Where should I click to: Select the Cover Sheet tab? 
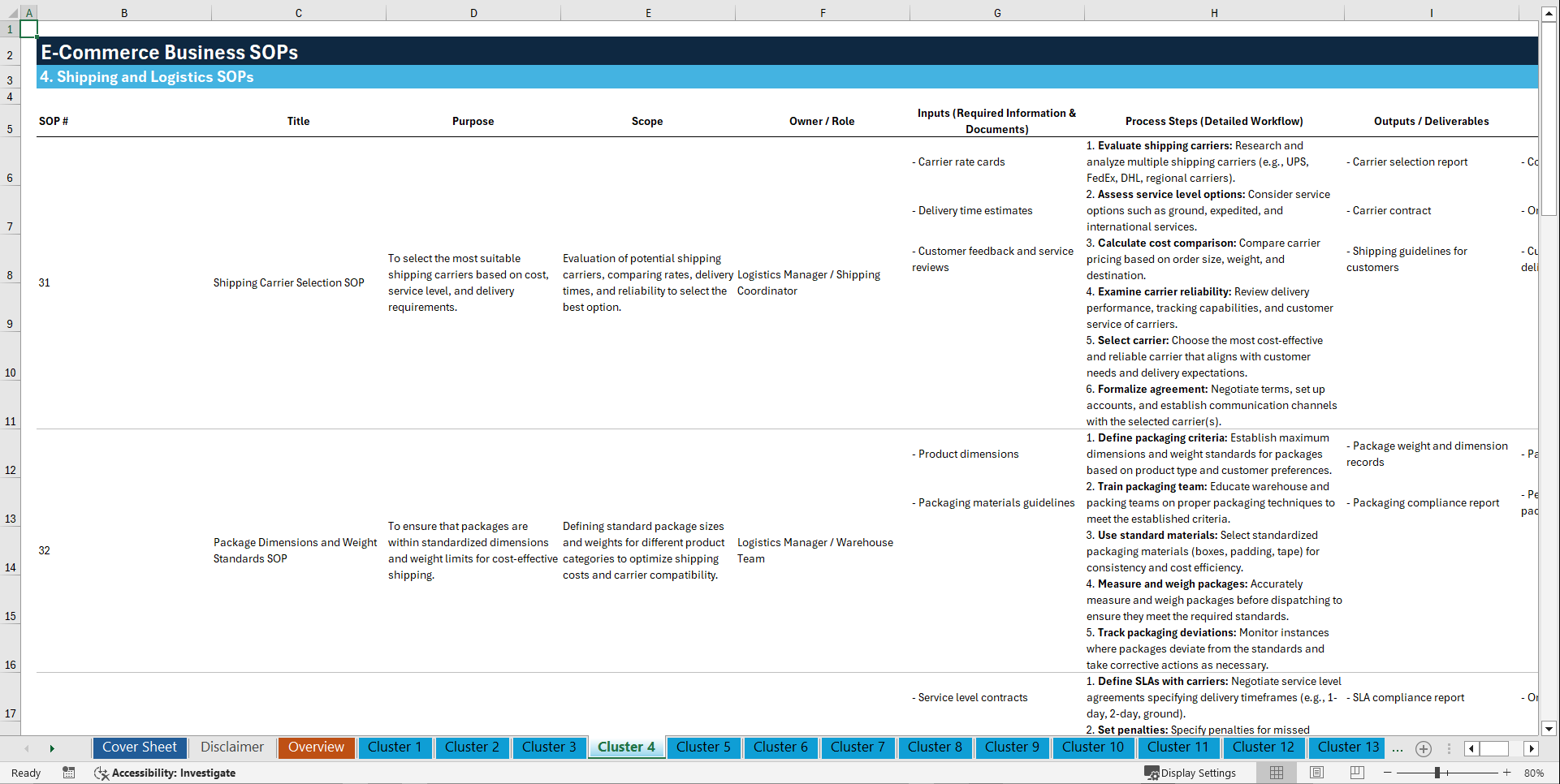[139, 747]
